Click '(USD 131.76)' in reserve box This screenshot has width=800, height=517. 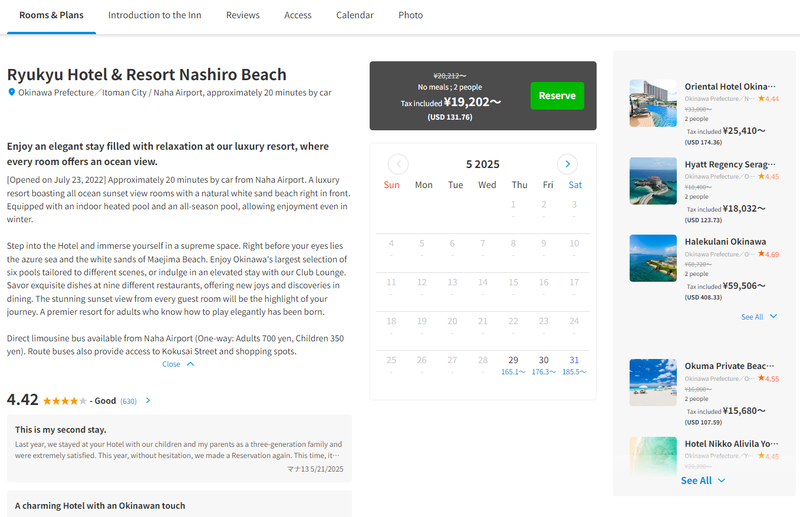[450, 117]
